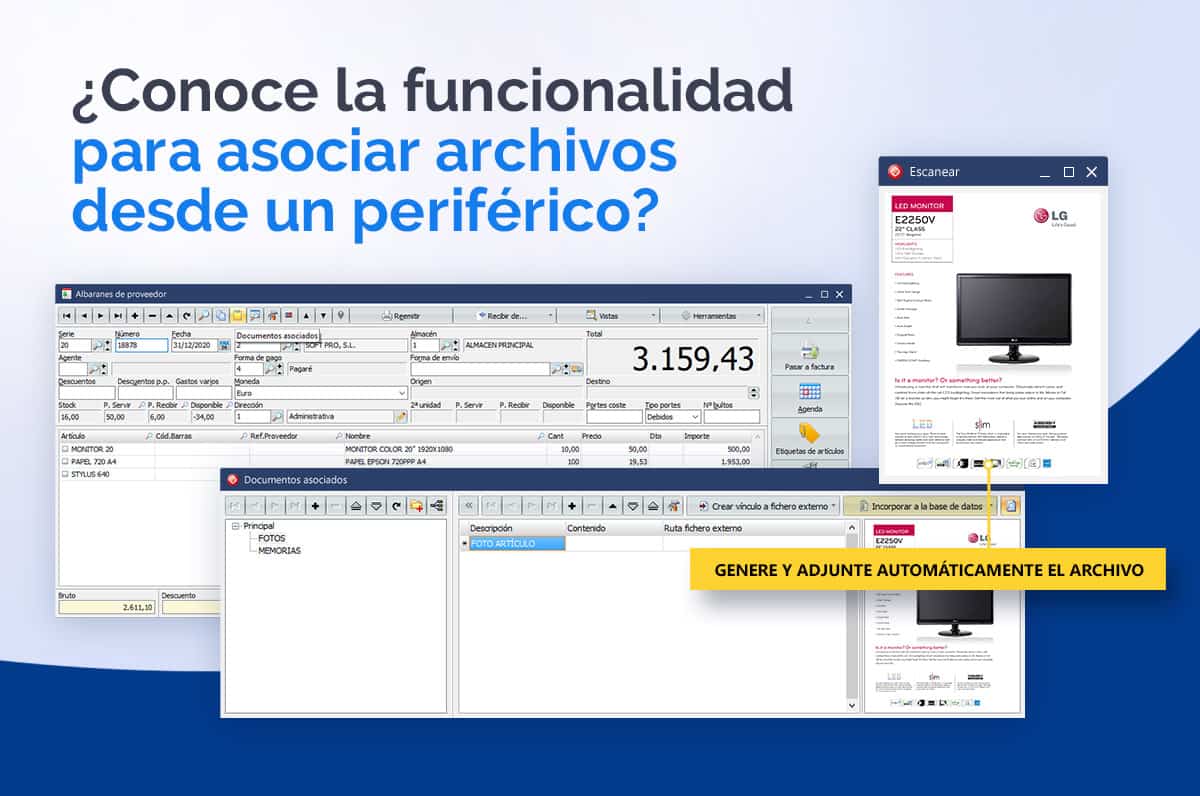The image size is (1200, 796).
Task: Click the Pasar a factura icon
Action: tap(809, 353)
